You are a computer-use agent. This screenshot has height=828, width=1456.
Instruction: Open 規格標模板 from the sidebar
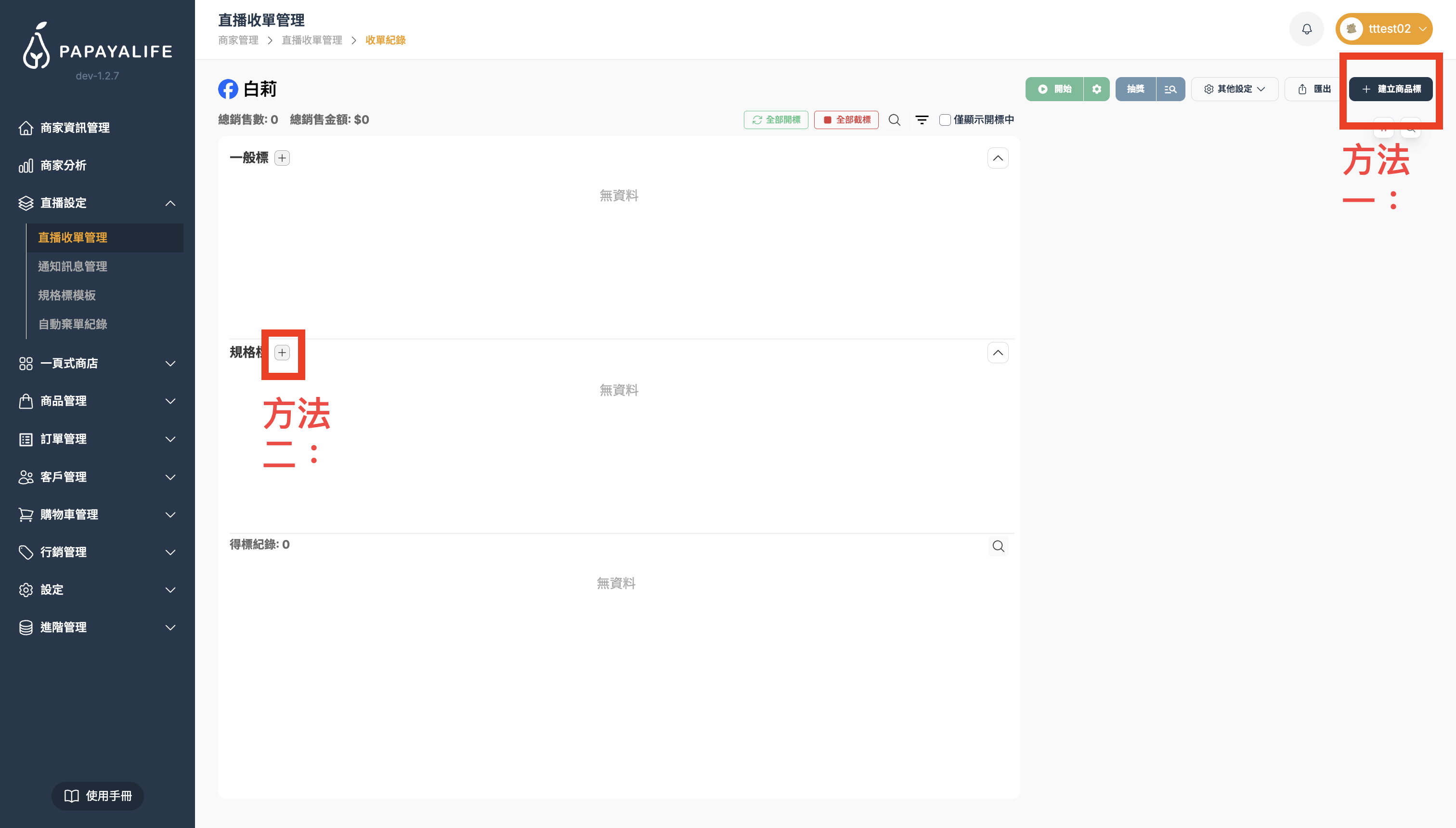pyautogui.click(x=67, y=295)
